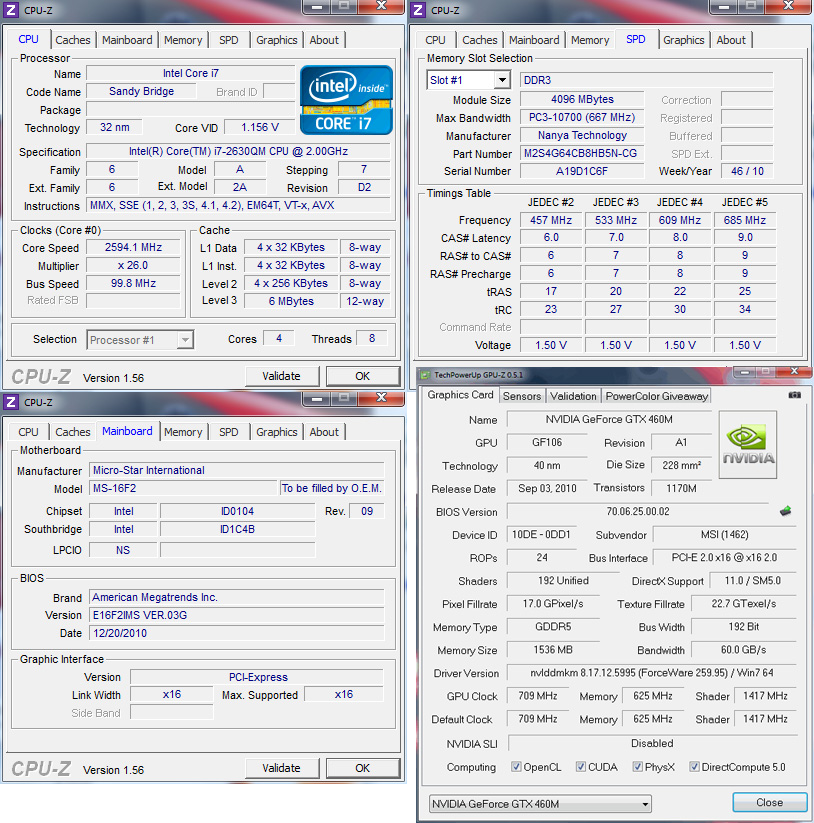Image resolution: width=814 pixels, height=823 pixels.
Task: Close the Mainboard CPU-Z window
Action: (x=382, y=398)
